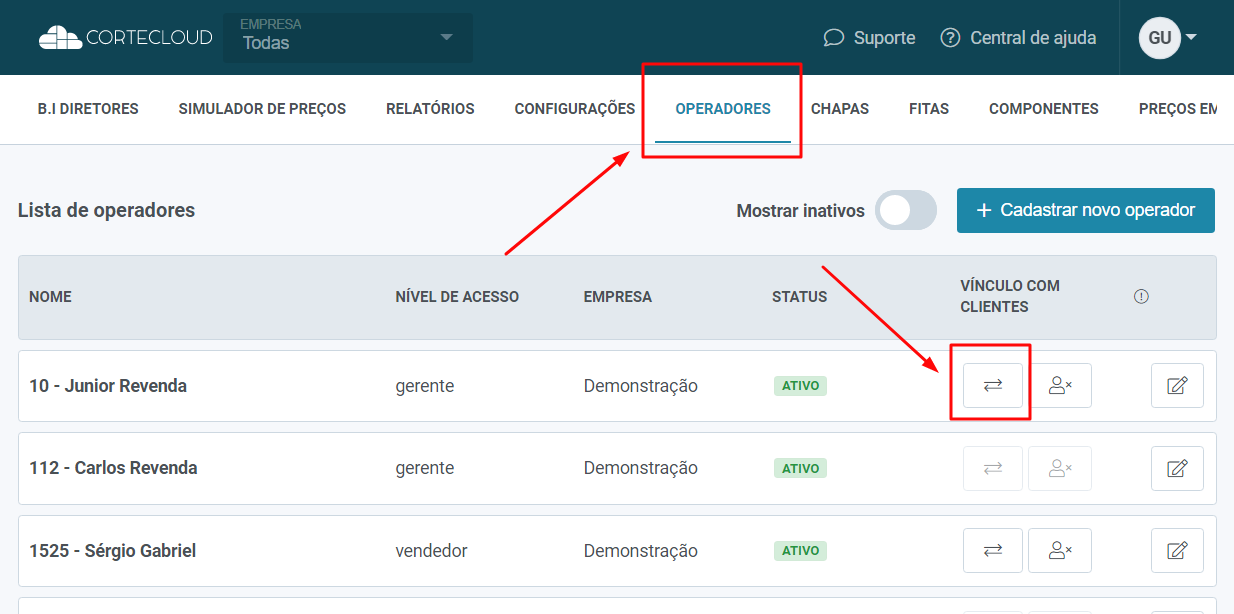Toggle Mostrar inativos switch
Viewport: 1234px width, 614px height.
point(906,211)
